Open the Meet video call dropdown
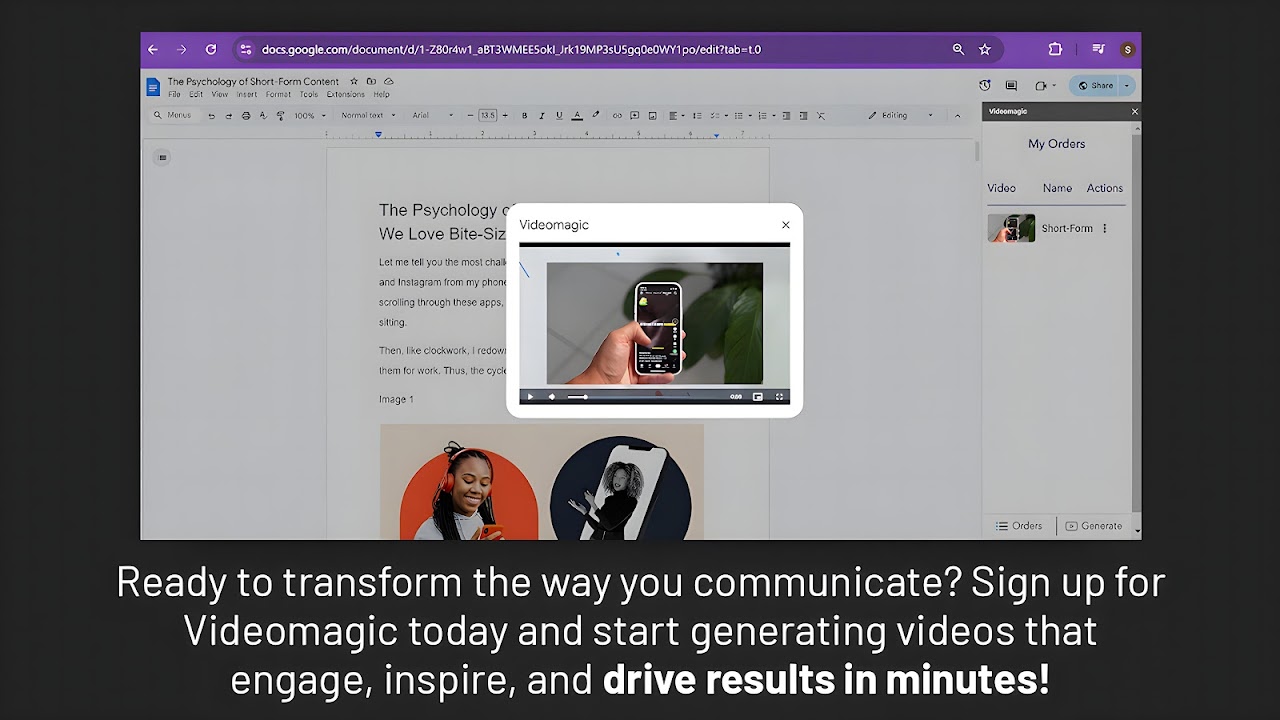The width and height of the screenshot is (1280, 720). (1044, 86)
